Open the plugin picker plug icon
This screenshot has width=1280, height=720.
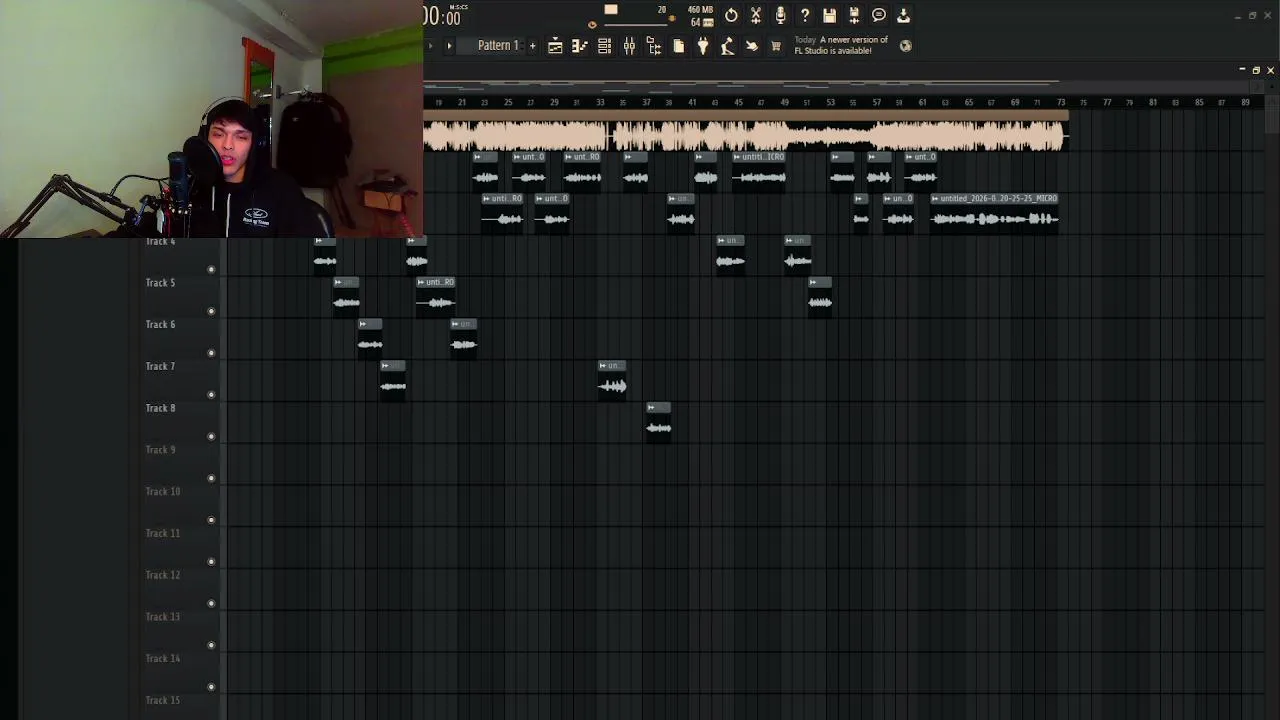pos(703,46)
